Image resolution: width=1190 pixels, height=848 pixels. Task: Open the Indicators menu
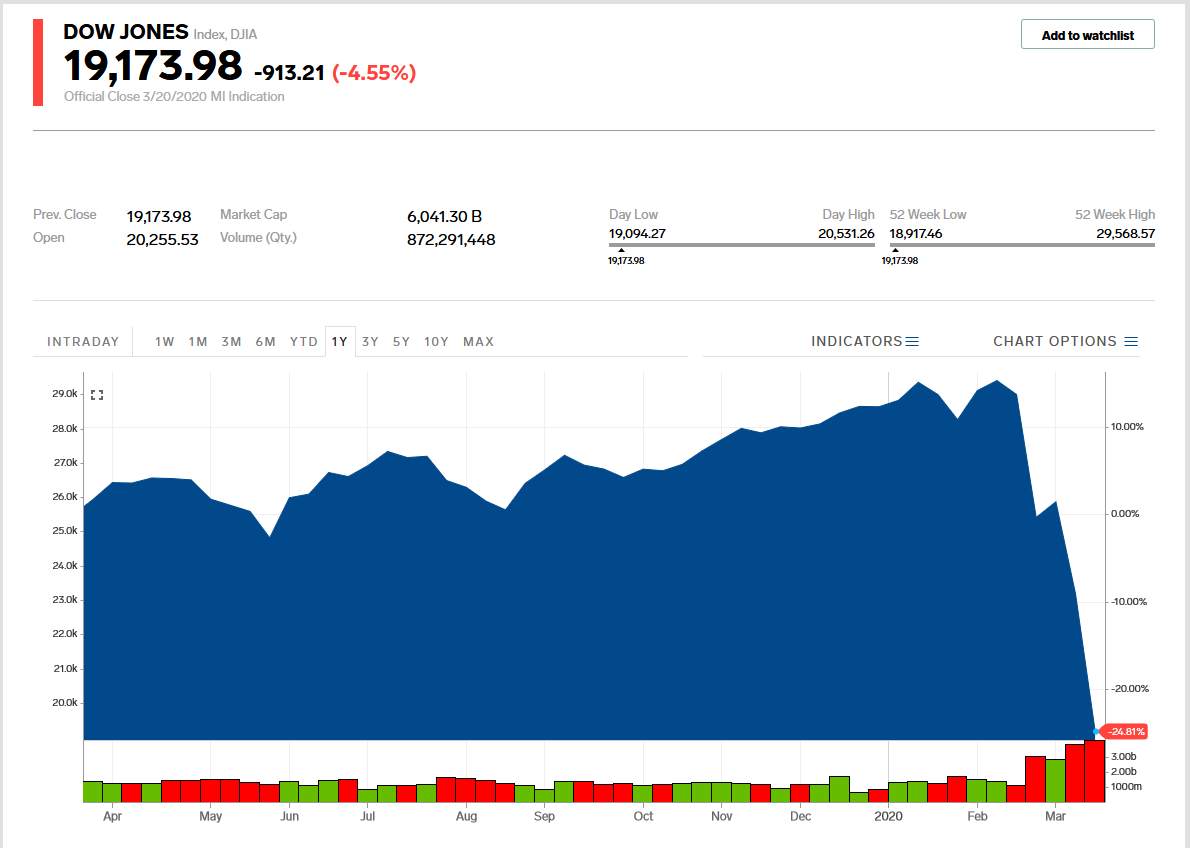point(864,341)
